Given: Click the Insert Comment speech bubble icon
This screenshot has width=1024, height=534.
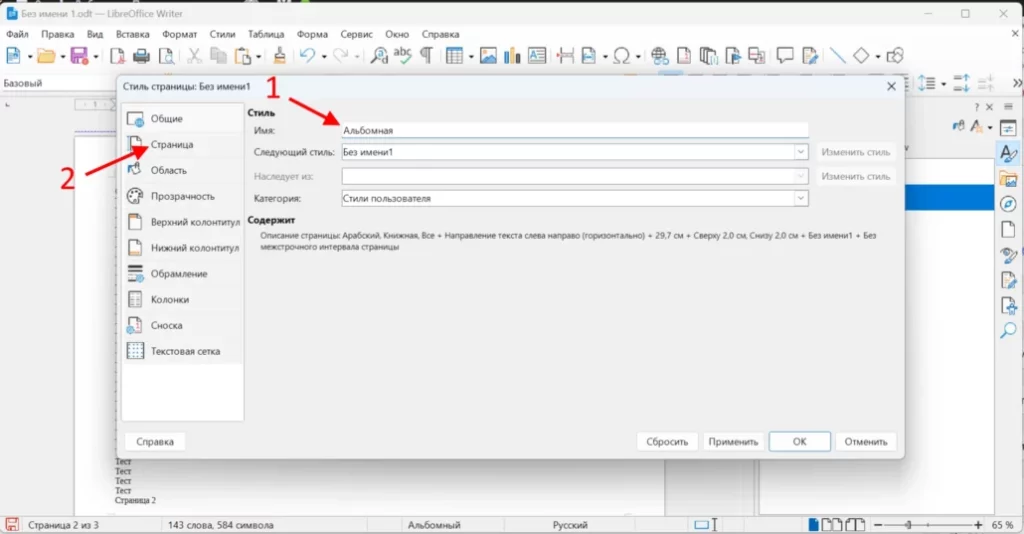Looking at the screenshot, I should click(x=785, y=56).
